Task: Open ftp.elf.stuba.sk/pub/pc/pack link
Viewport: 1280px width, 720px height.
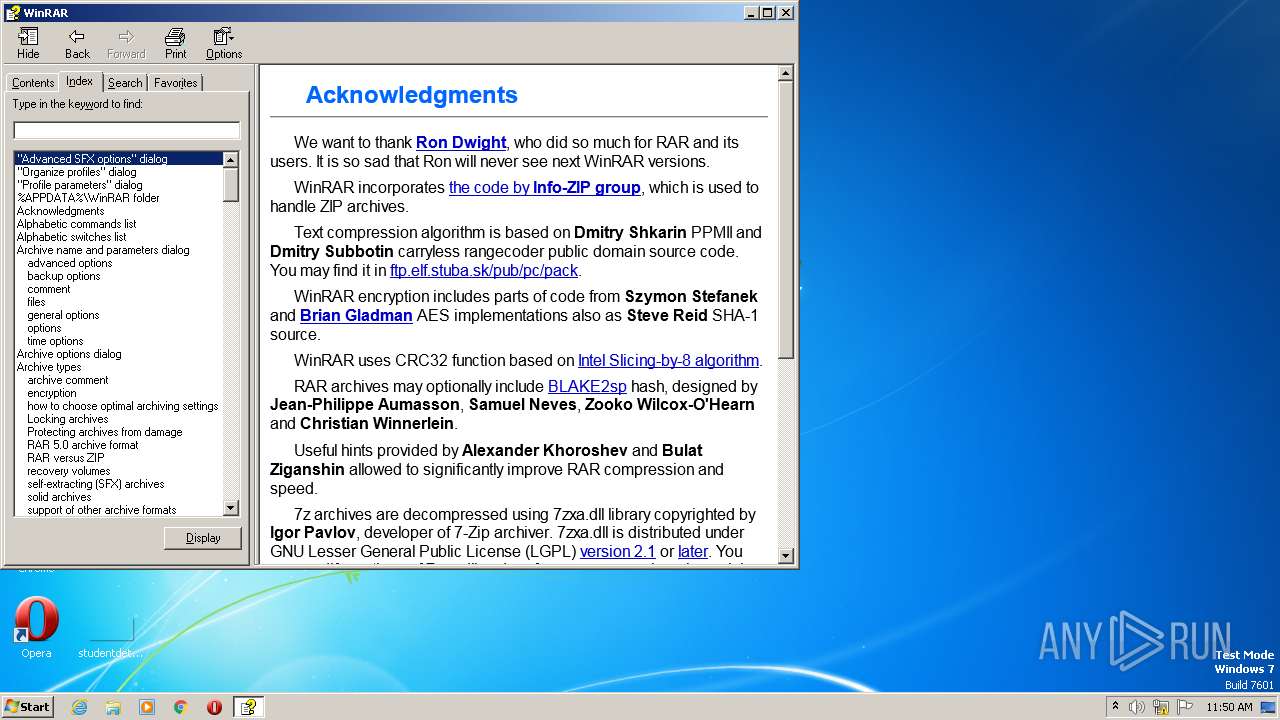Action: 484,270
